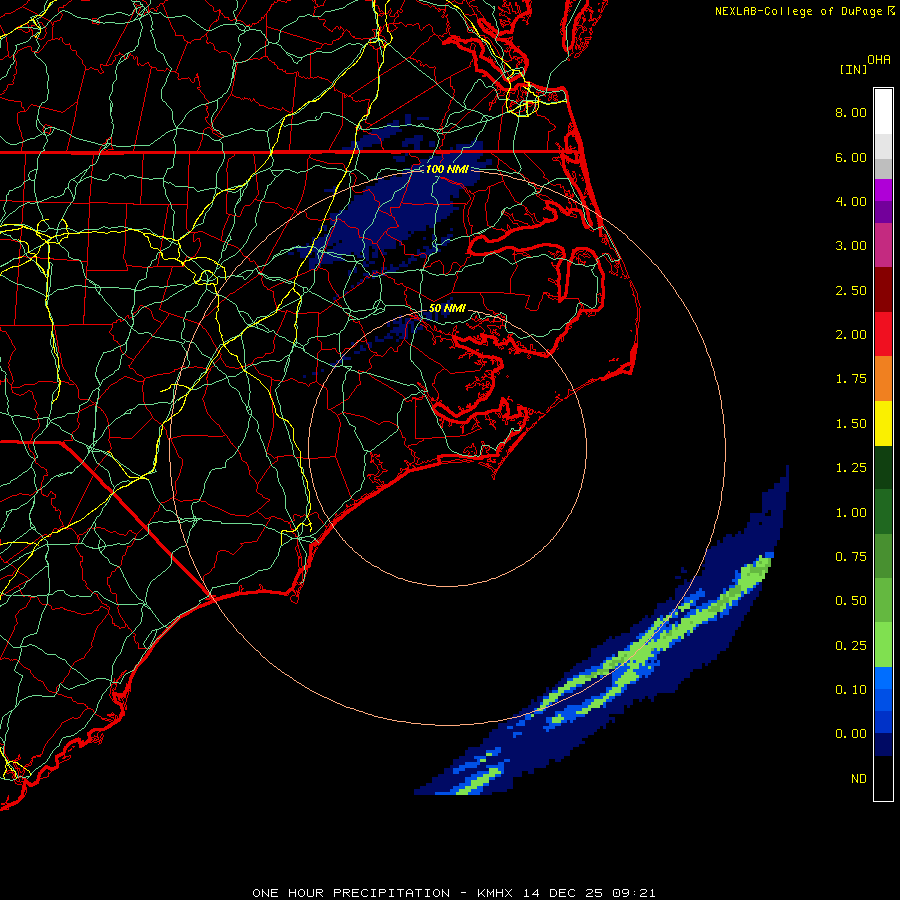Click the 0.00 legend value
900x900 pixels.
click(x=851, y=734)
